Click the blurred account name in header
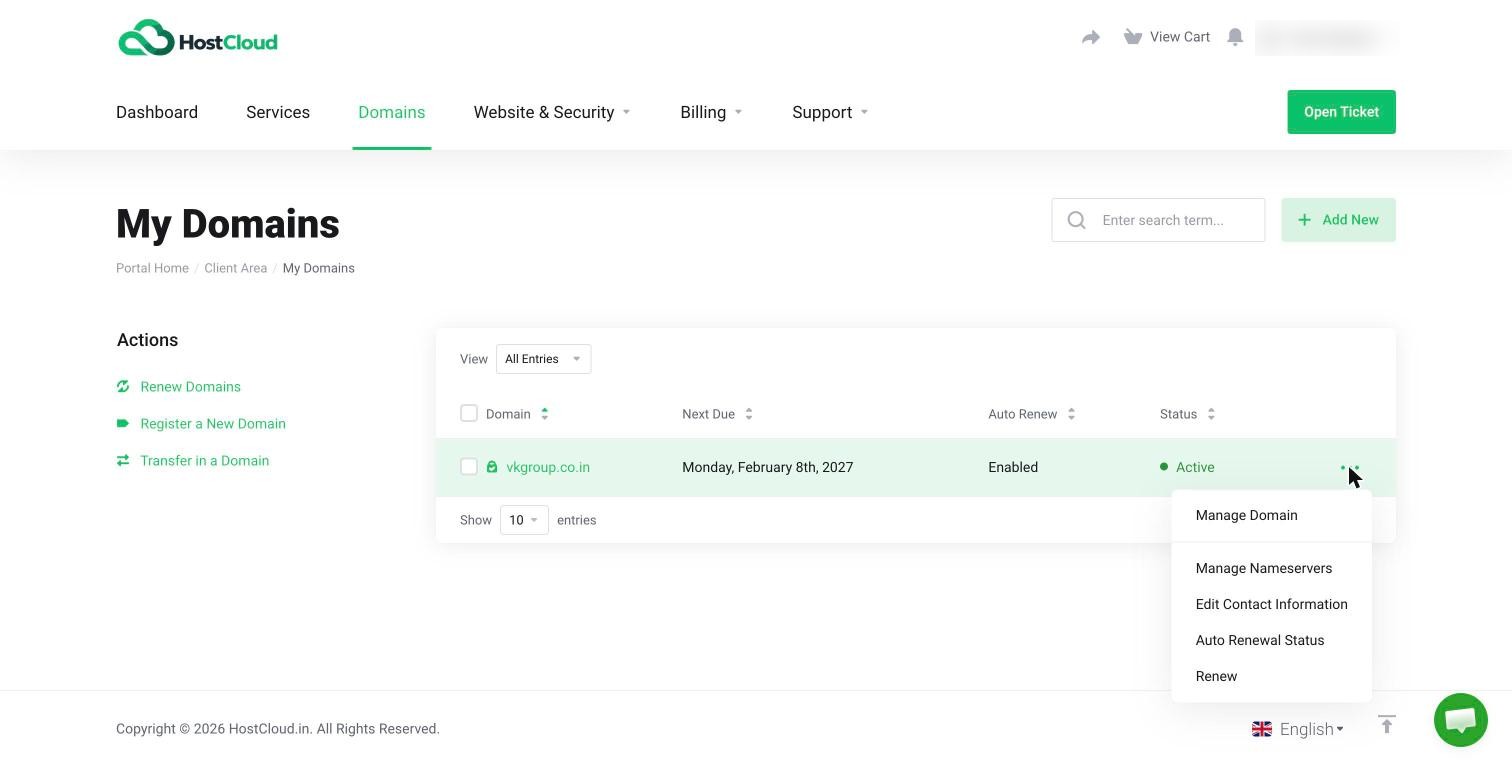The image size is (1512, 767). coord(1325,38)
